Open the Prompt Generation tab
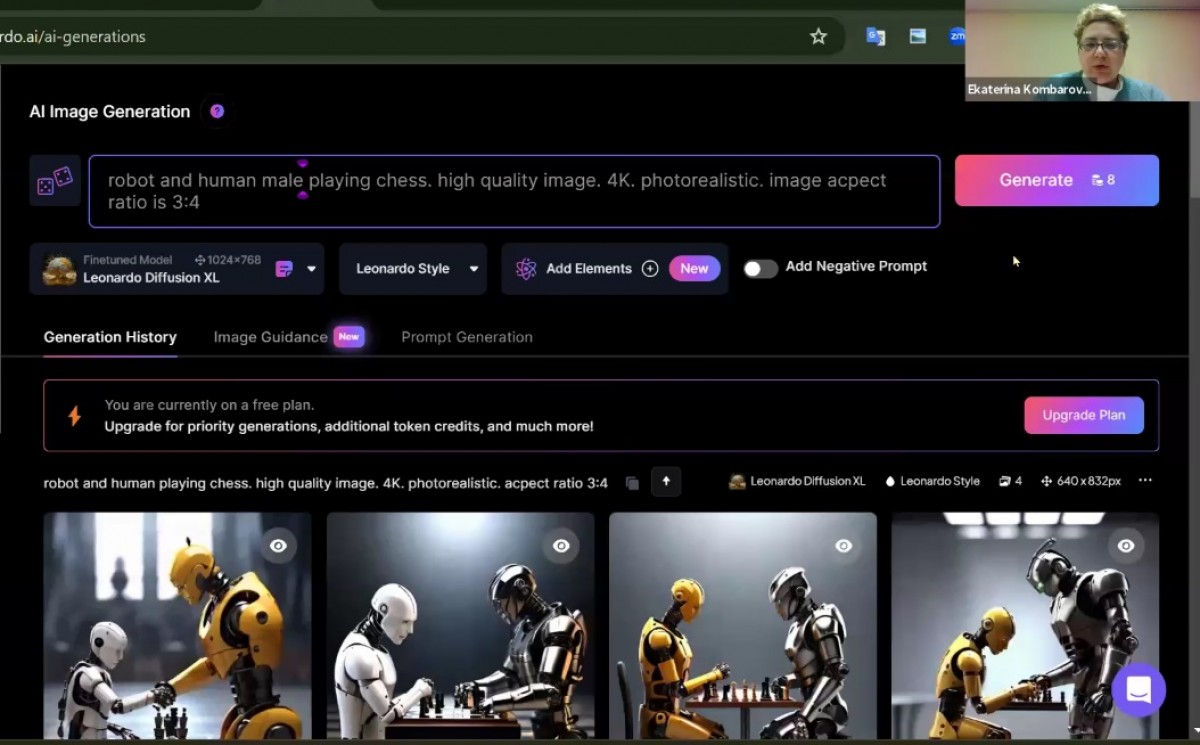Image resolution: width=1200 pixels, height=745 pixels. click(x=467, y=337)
